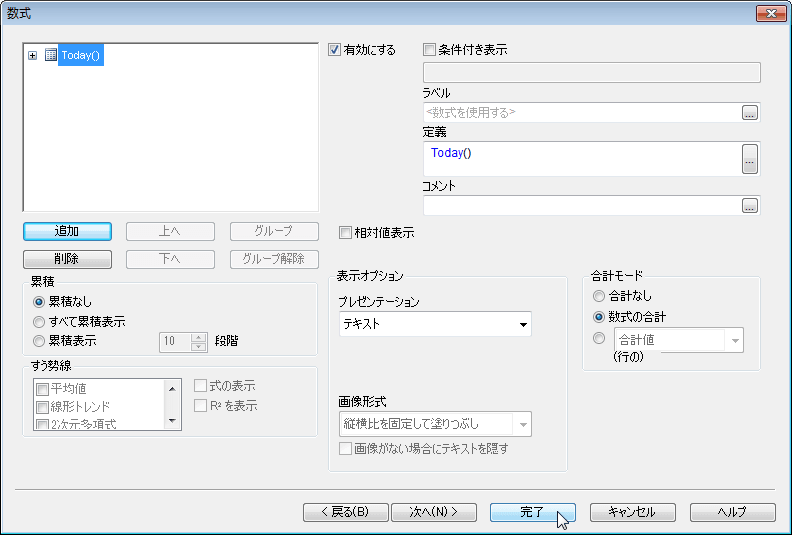Click the 削除 button
This screenshot has height=535, width=792.
coord(66,259)
